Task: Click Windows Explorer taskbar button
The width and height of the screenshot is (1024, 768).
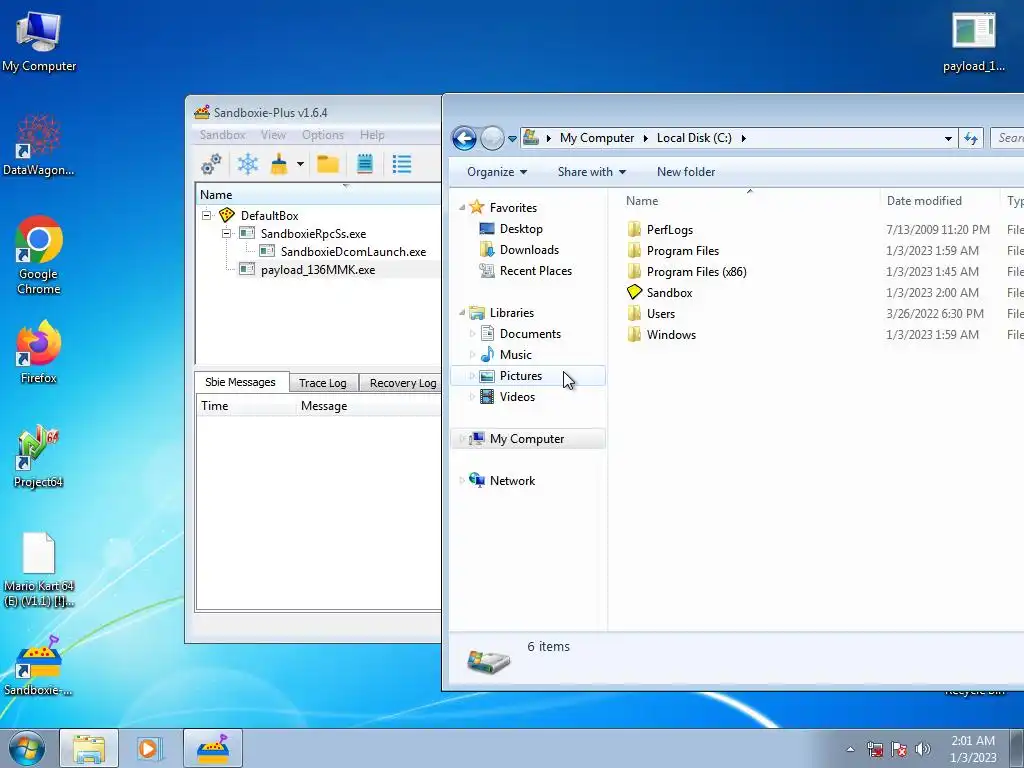Action: (89, 748)
